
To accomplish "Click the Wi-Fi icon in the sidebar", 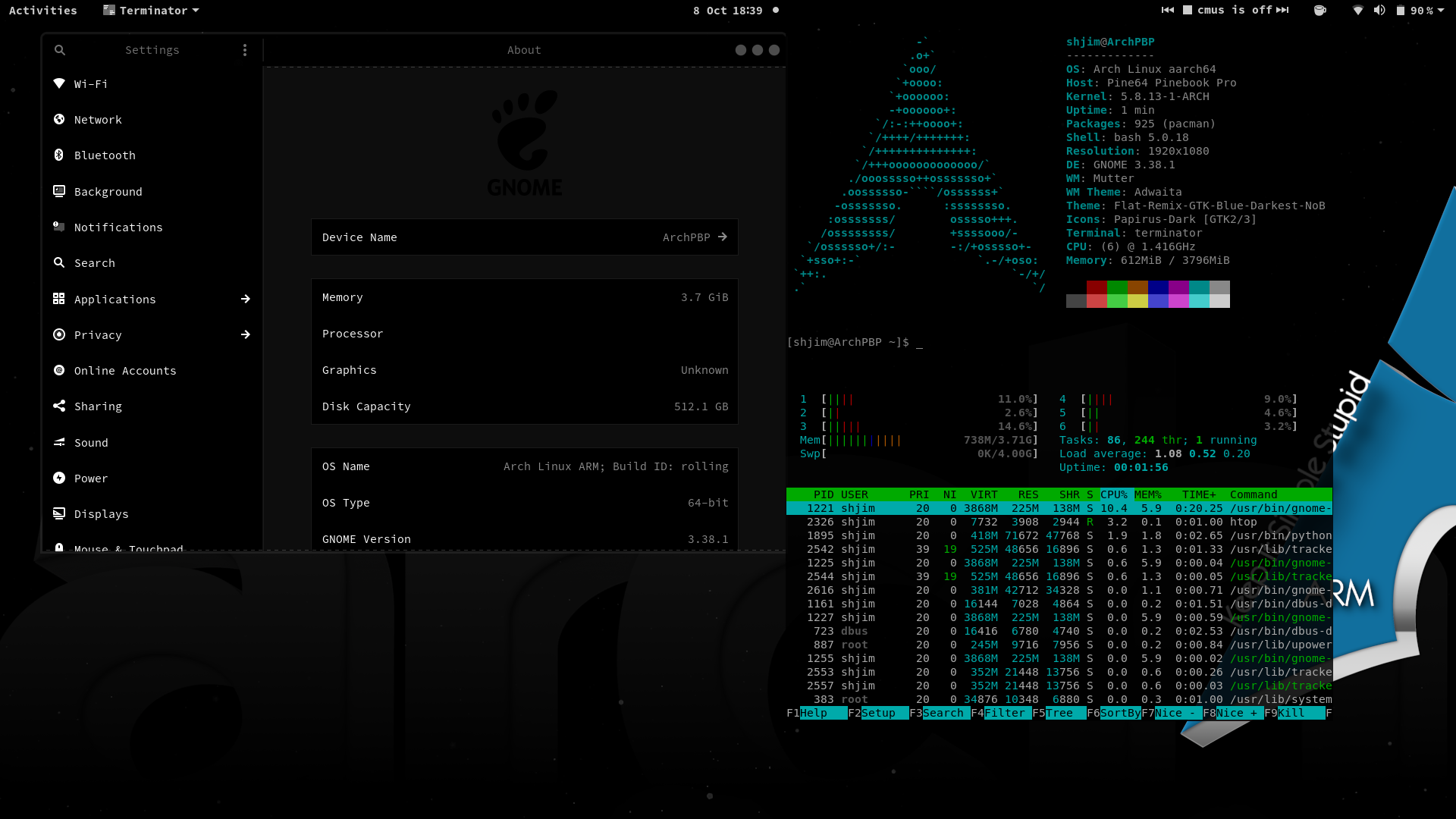I will (59, 83).
